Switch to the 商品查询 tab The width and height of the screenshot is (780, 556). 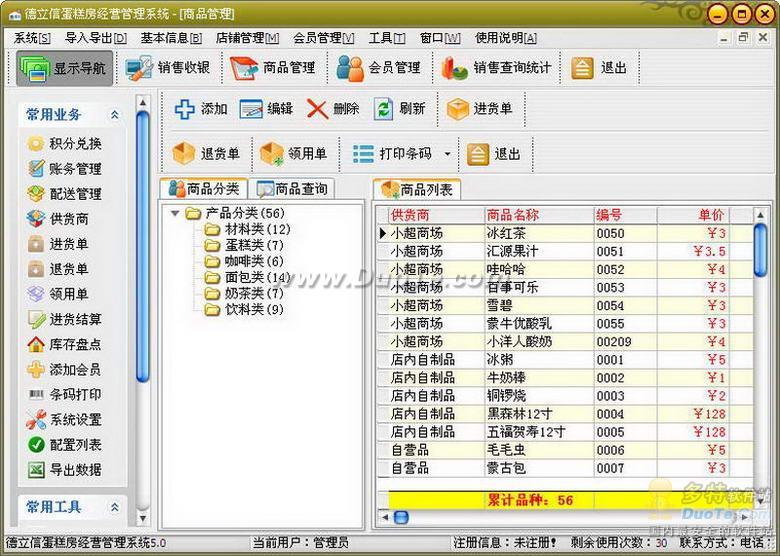click(x=292, y=189)
